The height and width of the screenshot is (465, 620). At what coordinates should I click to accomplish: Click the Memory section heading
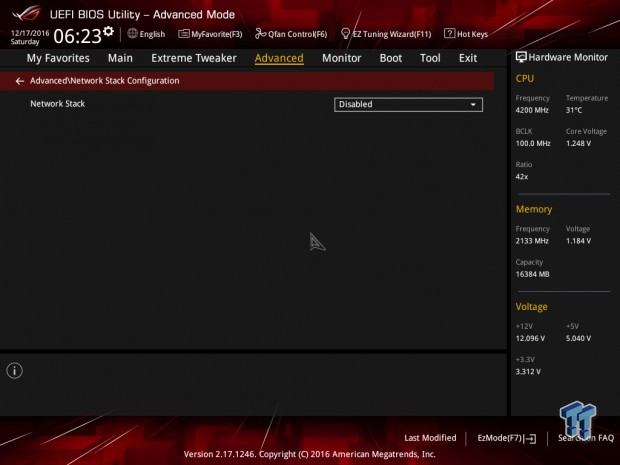click(x=534, y=209)
